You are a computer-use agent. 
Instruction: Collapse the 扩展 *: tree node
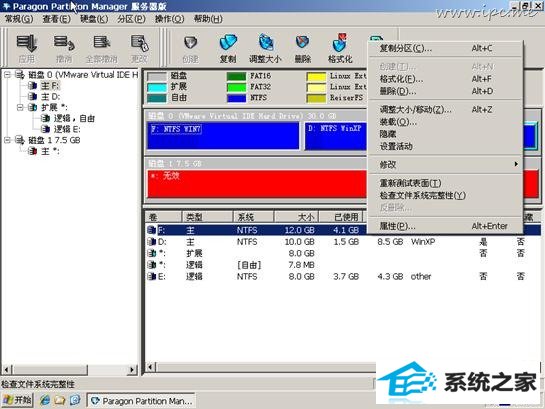pos(20,107)
